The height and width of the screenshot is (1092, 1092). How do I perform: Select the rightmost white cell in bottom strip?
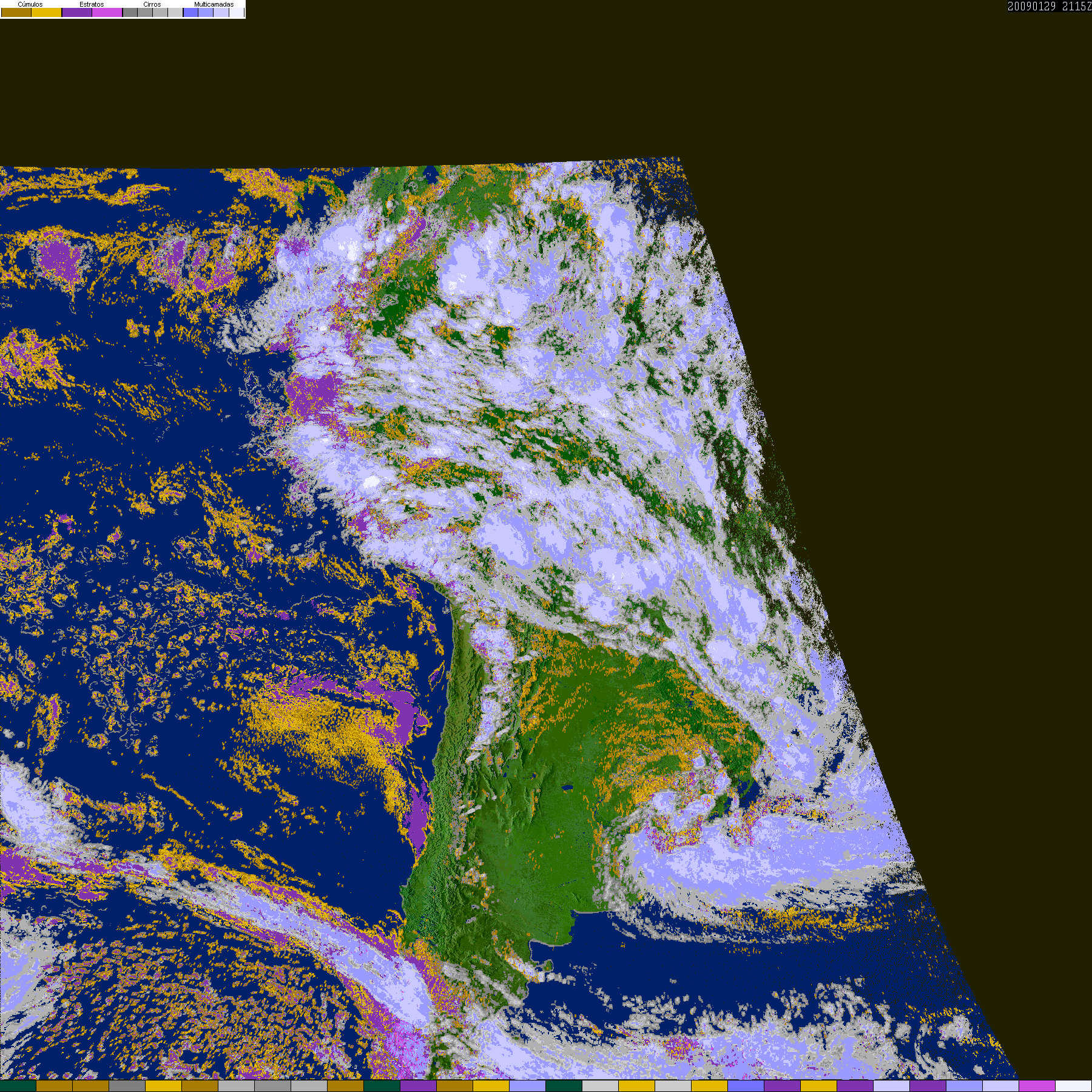1073,1086
